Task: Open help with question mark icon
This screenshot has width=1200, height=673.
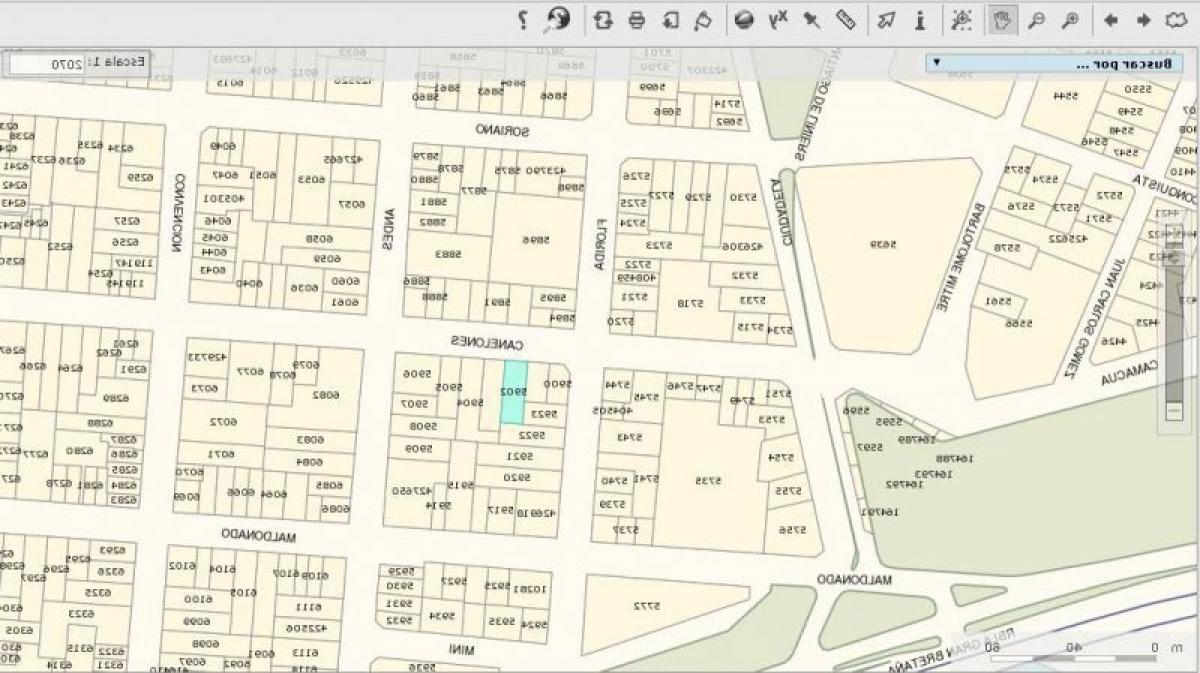Action: point(523,20)
